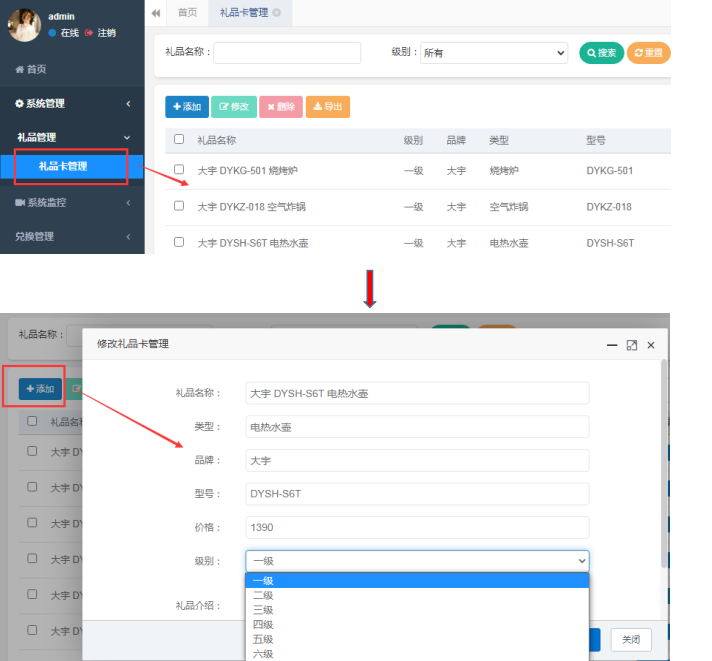
Task: Switch to the 首页 tab
Action: [x=188, y=13]
